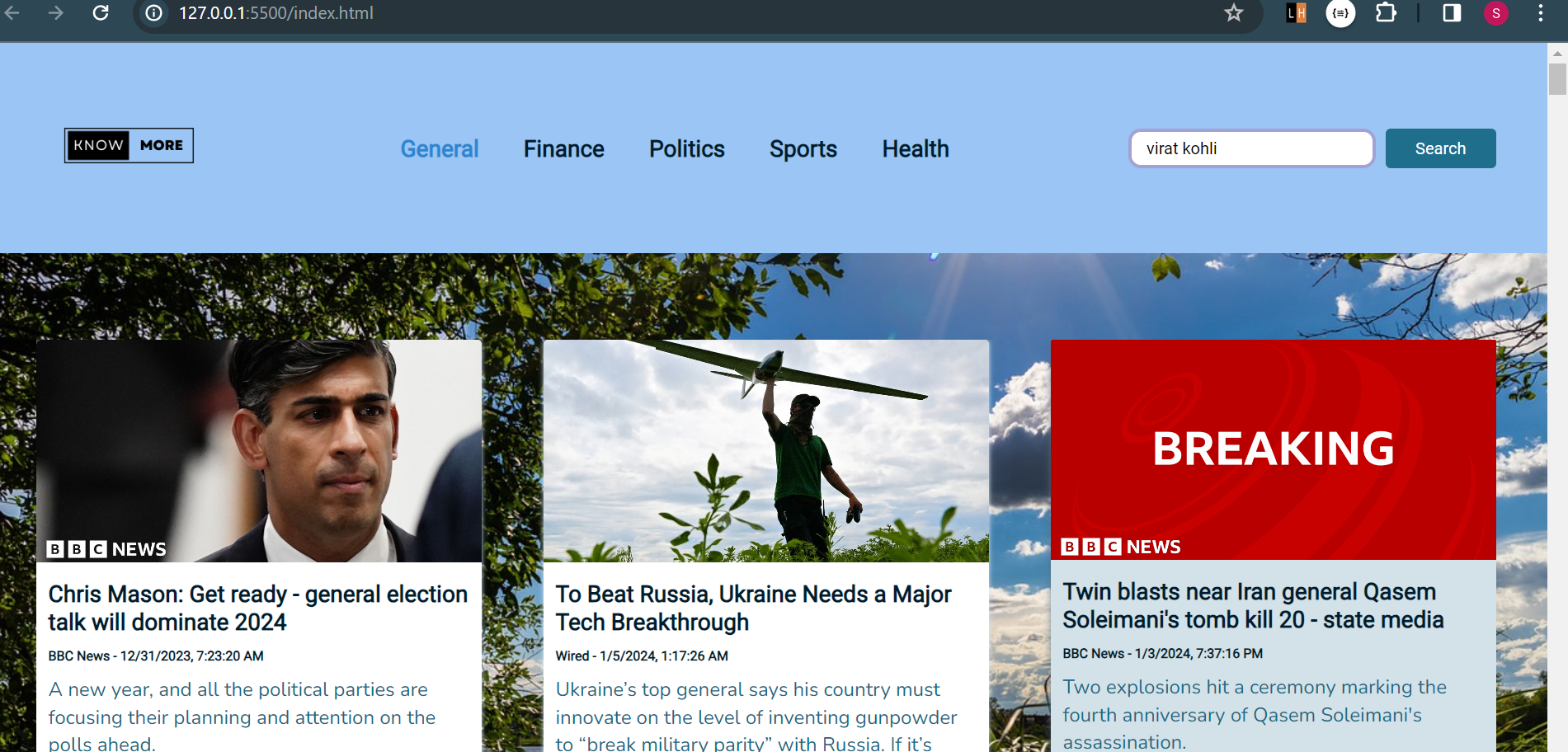This screenshot has height=752, width=1568.
Task: Click the address bar URL 127.0.0.1:5500/index.html
Action: coord(276,13)
